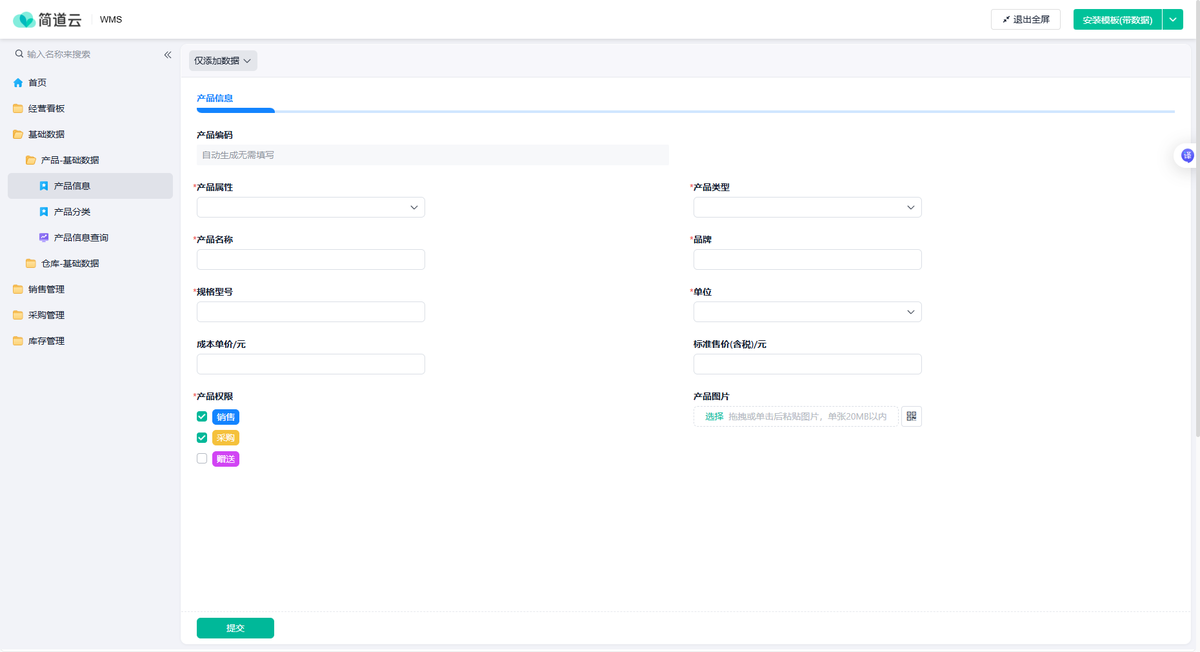Click the folder icon next to 经营看板

pos(18,109)
